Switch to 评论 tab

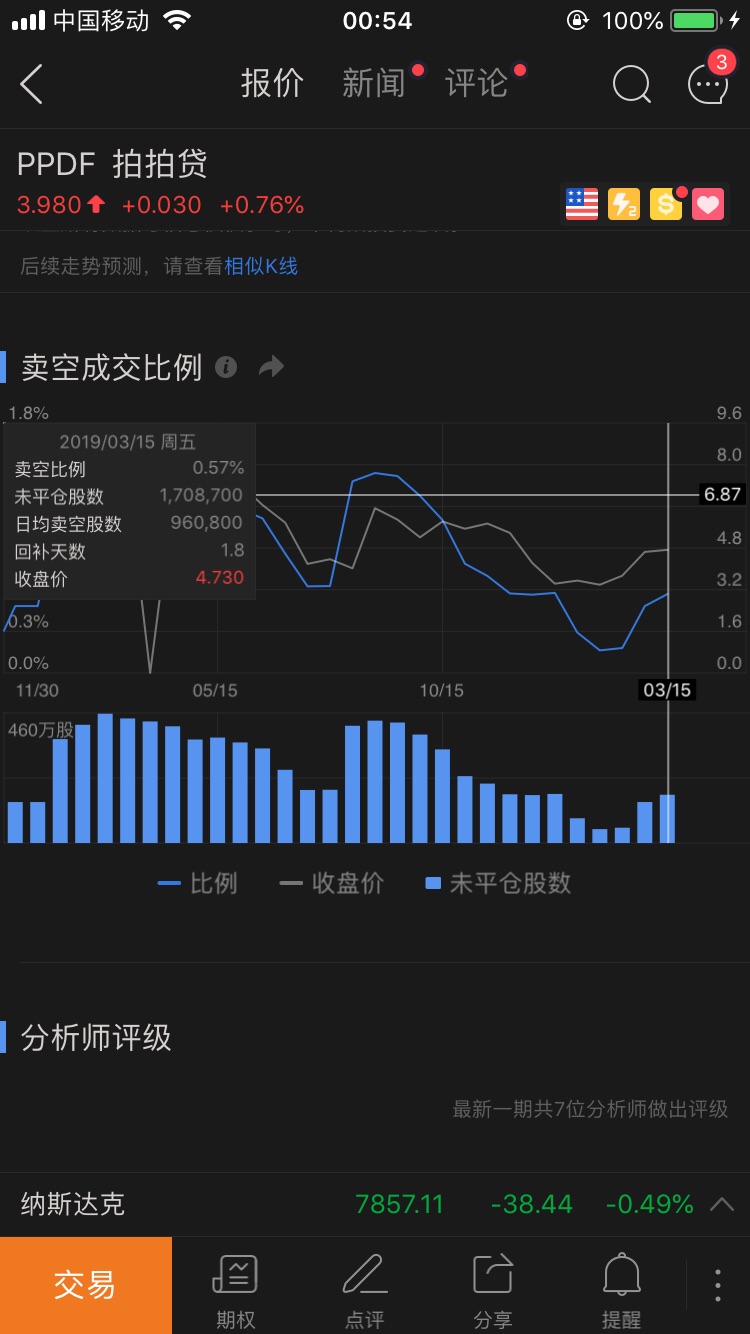(x=477, y=83)
